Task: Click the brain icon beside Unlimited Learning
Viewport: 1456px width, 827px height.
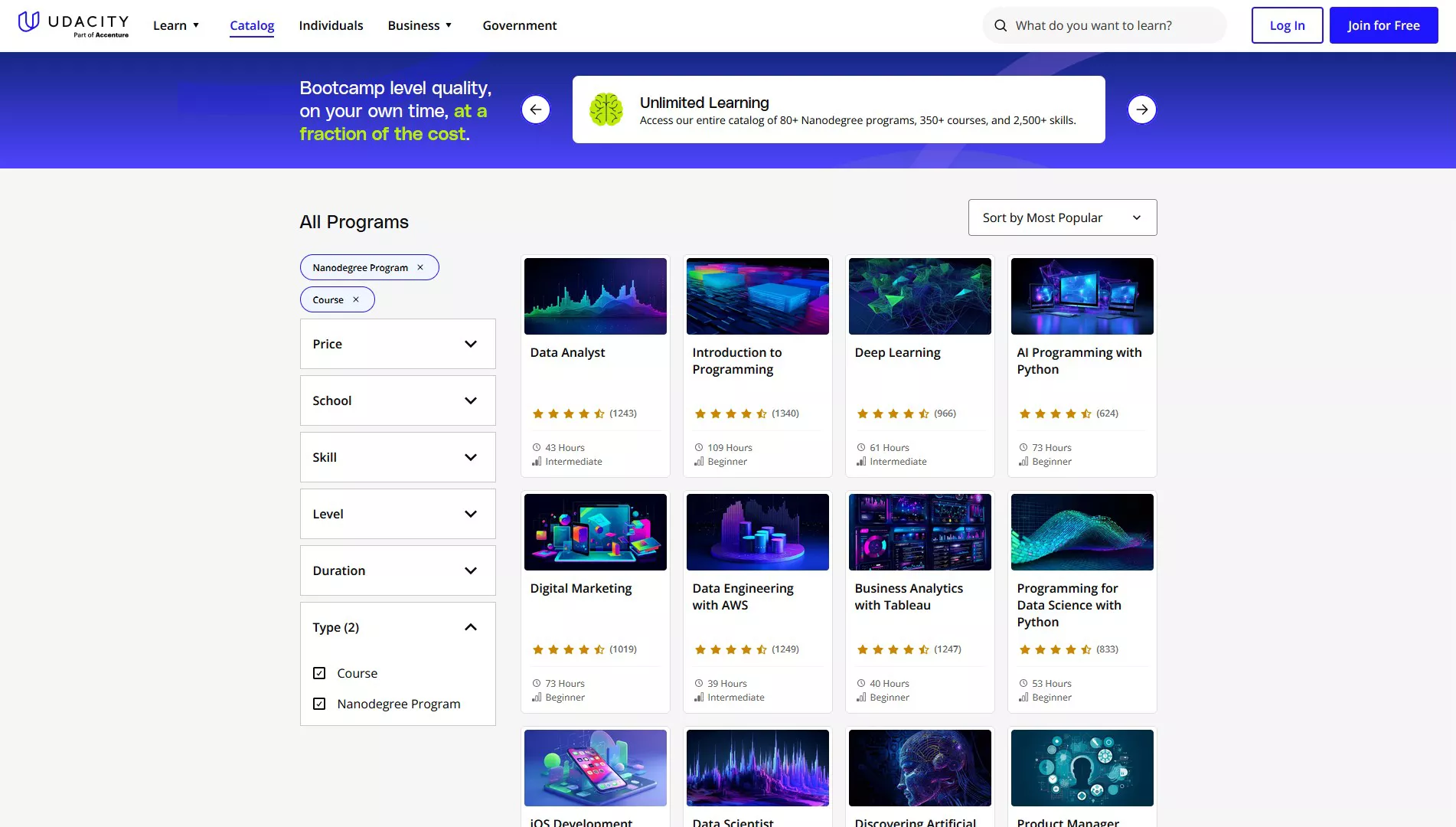Action: (606, 109)
